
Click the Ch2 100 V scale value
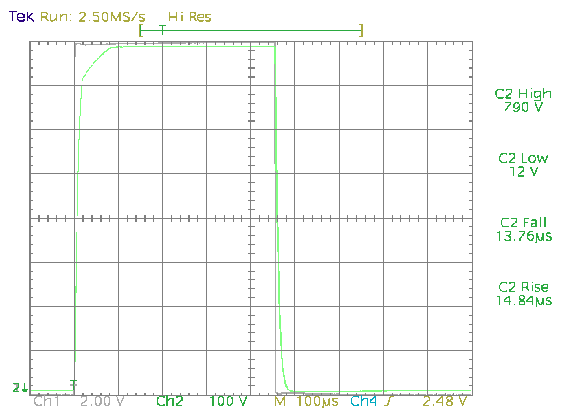tap(228, 401)
